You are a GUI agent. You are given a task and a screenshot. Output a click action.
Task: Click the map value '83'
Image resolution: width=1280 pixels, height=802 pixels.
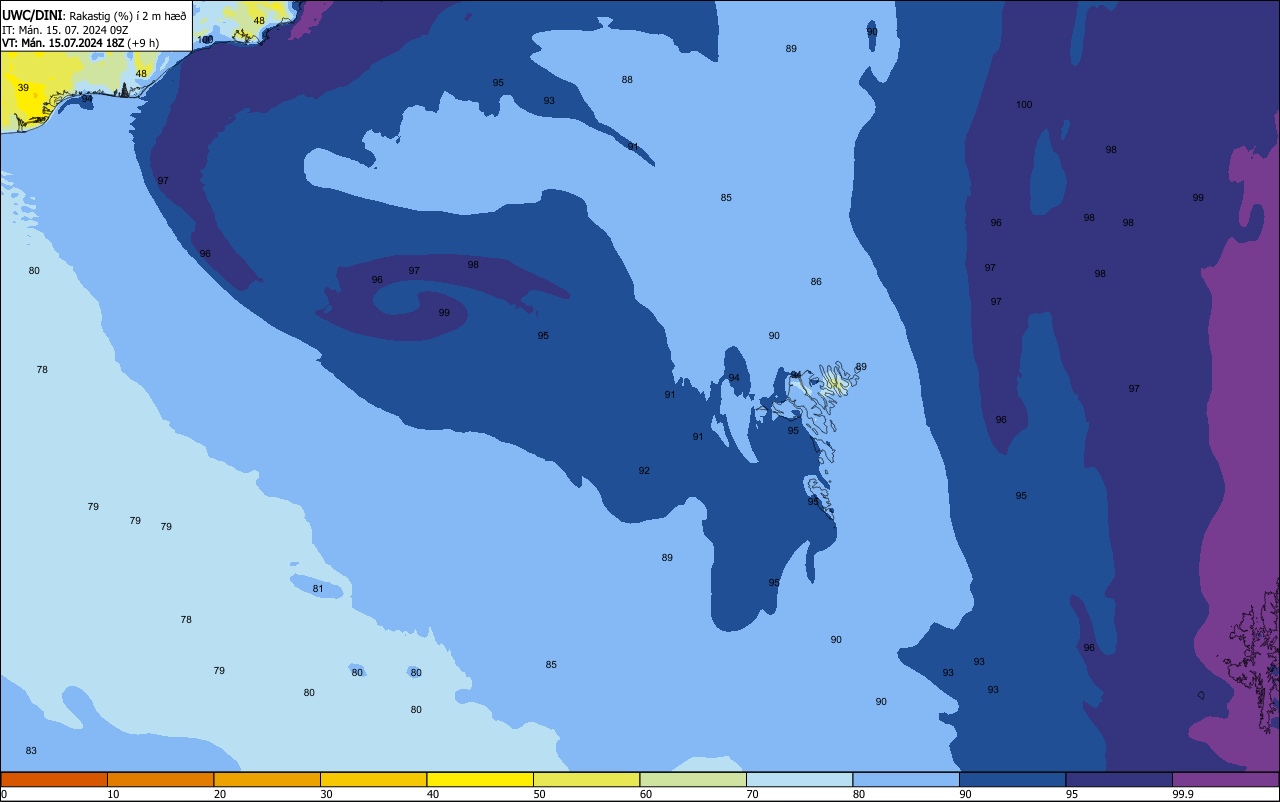click(31, 751)
